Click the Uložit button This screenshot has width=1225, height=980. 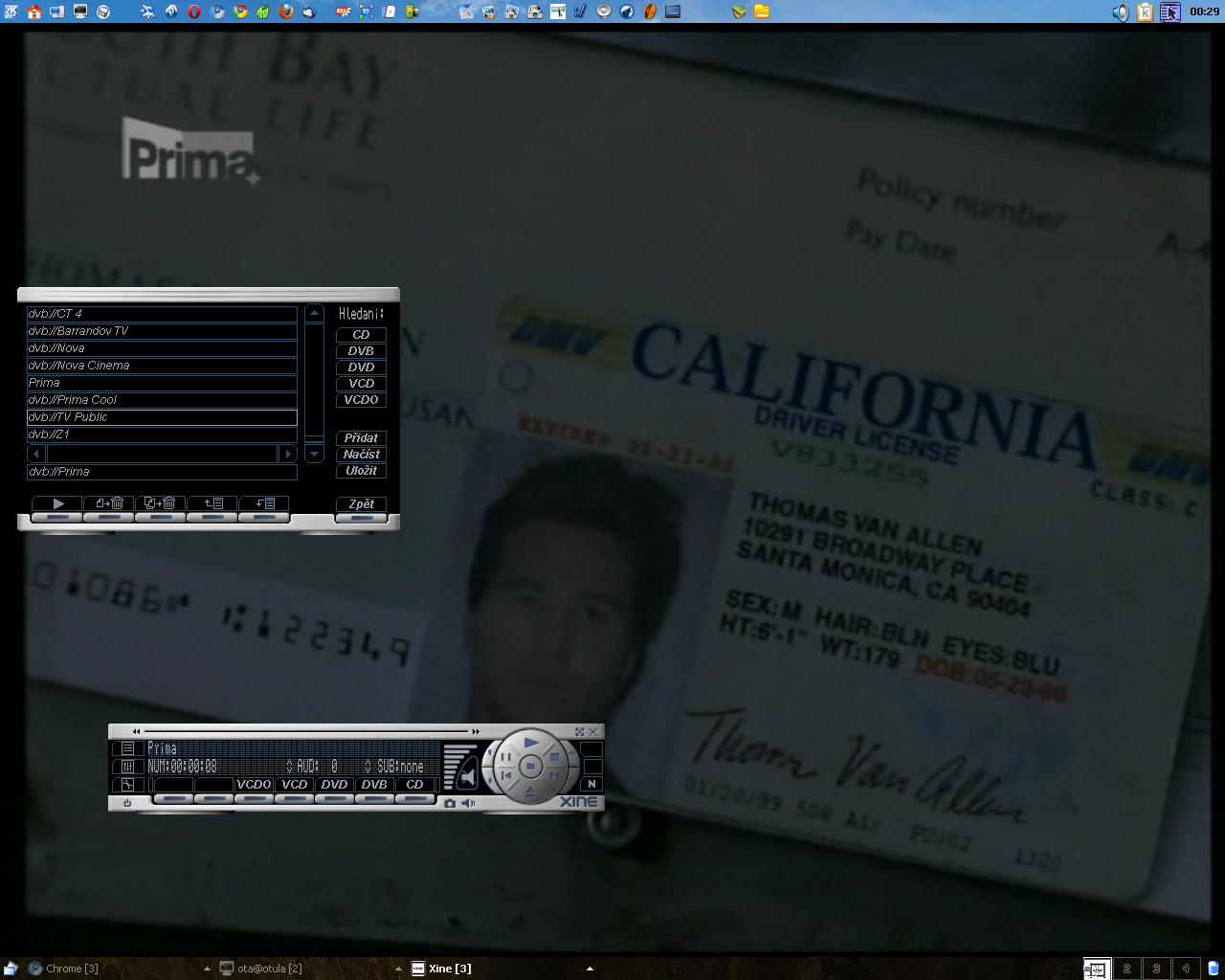[361, 470]
